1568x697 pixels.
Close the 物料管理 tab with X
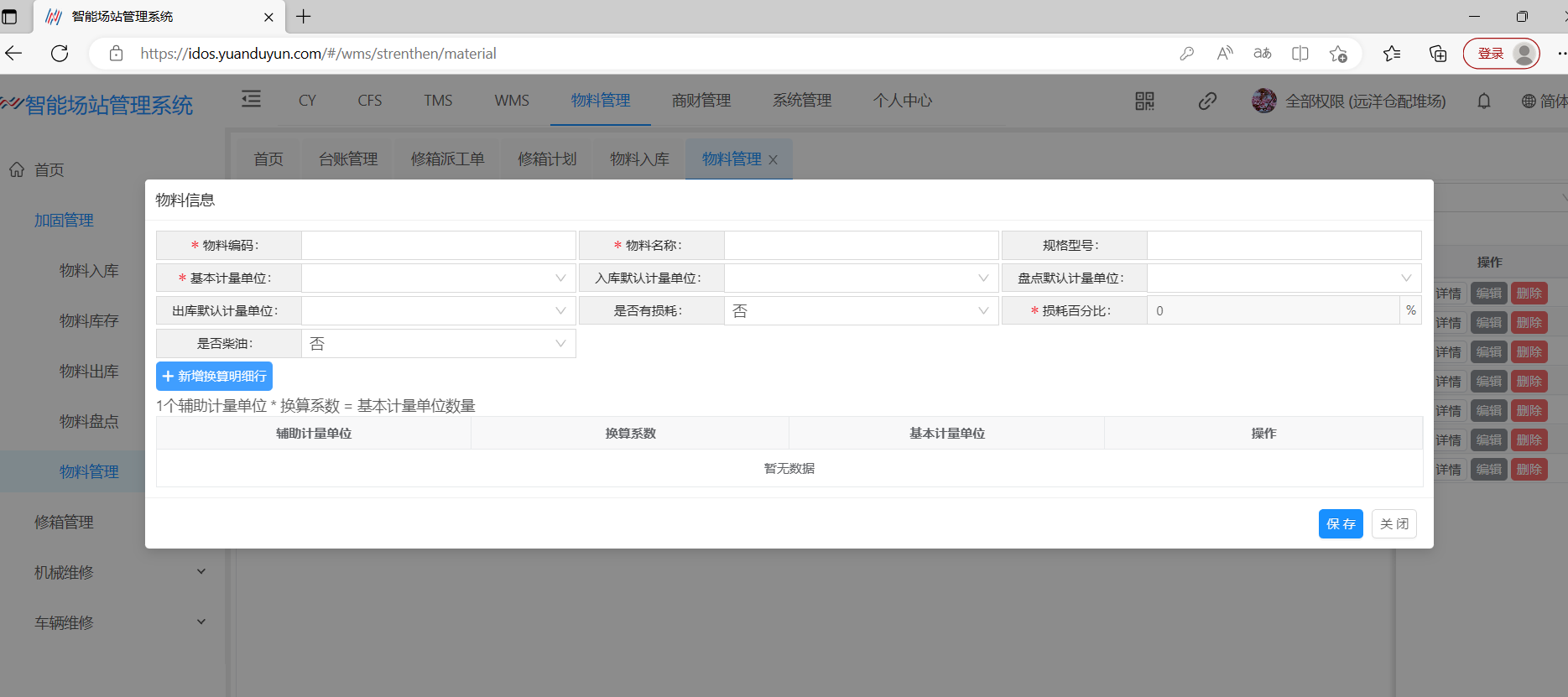[x=773, y=160]
